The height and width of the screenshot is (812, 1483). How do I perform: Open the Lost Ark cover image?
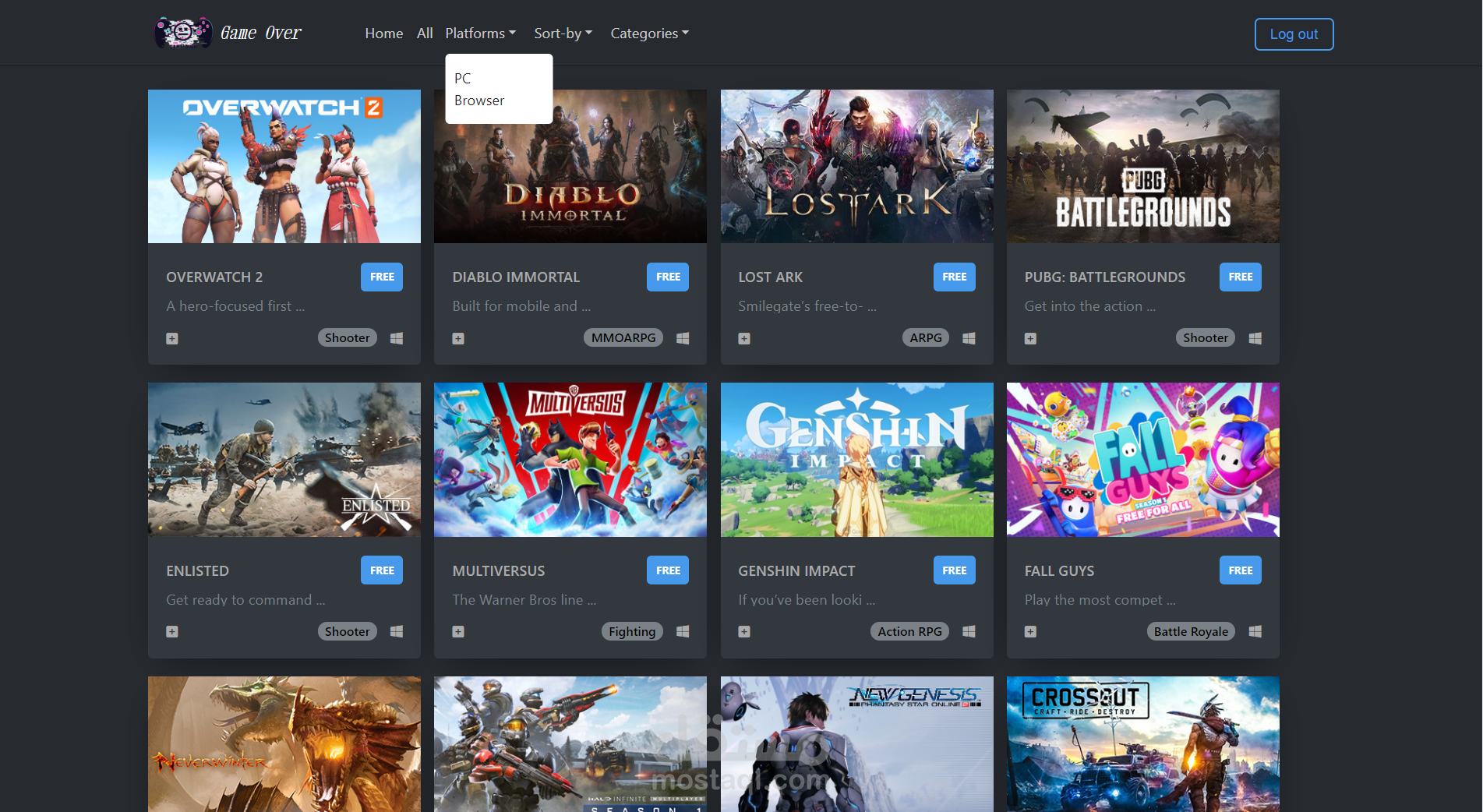(857, 166)
